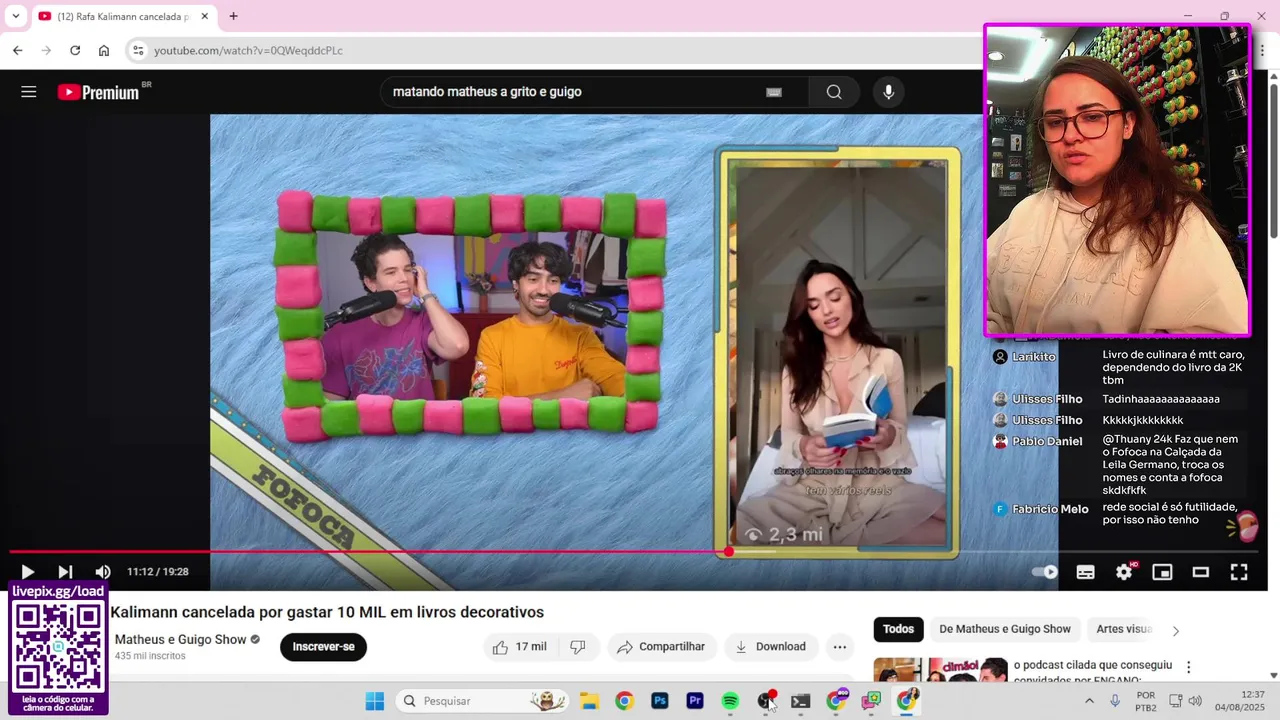The width and height of the screenshot is (1280, 720).
Task: Click video title Kalimann cancelada
Action: pyautogui.click(x=327, y=612)
